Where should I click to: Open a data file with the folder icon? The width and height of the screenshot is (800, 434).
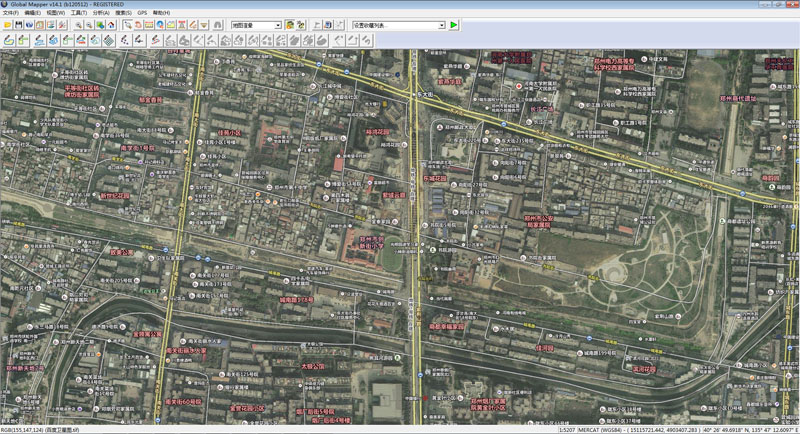[8, 25]
